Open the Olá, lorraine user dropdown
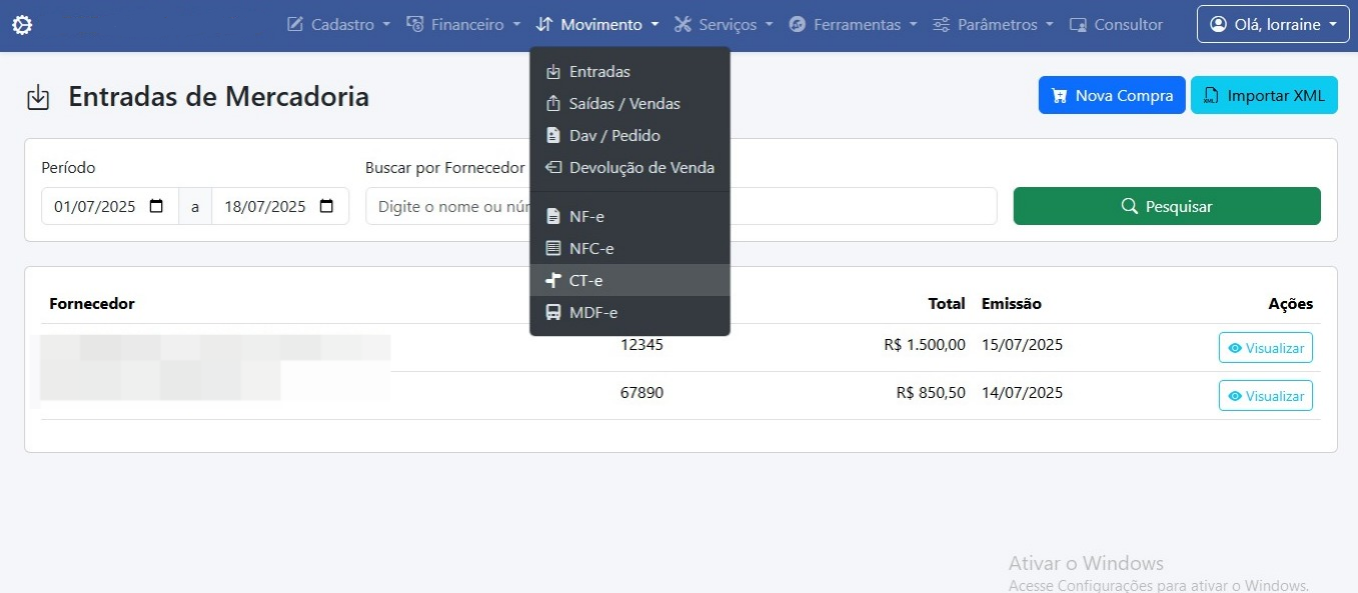Viewport: 1358px width, 593px height. click(1273, 25)
